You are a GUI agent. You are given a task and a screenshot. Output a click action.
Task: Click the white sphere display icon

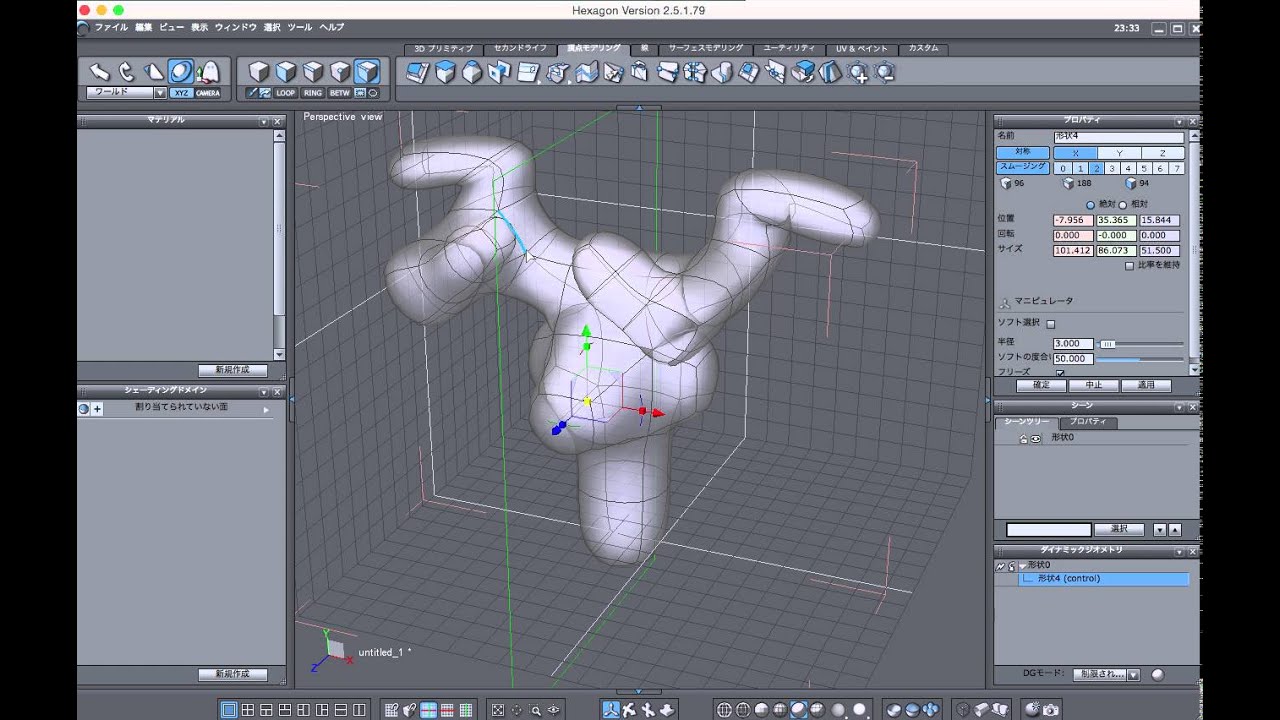tap(859, 709)
